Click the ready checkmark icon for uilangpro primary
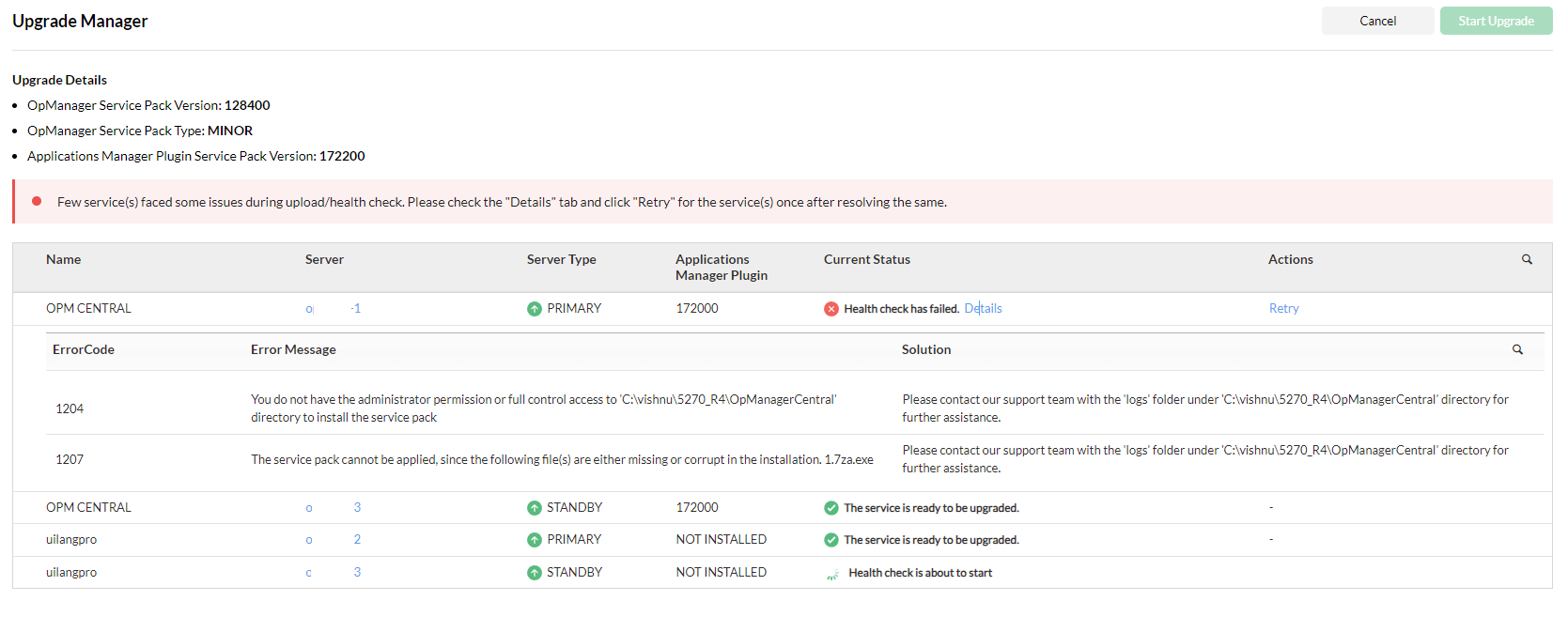Image resolution: width=1568 pixels, height=632 pixels. tap(831, 540)
